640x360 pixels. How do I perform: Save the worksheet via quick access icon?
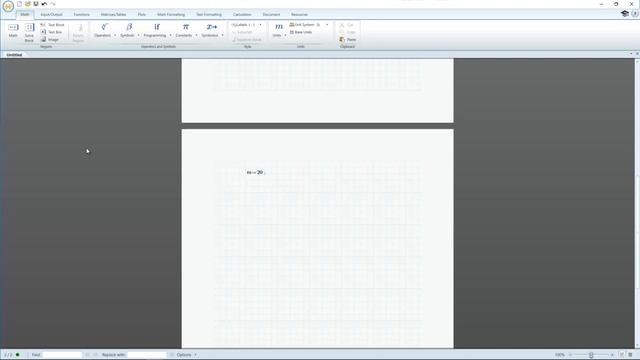click(36, 4)
